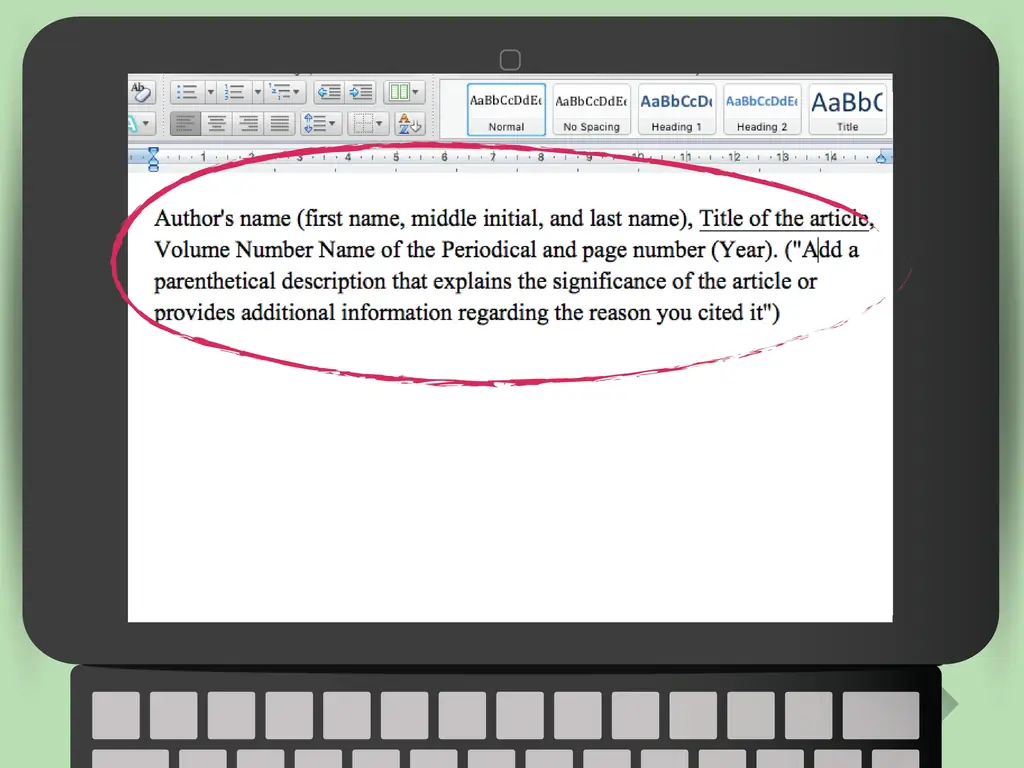Choose the Title style
1024x768 pixels.
click(847, 109)
